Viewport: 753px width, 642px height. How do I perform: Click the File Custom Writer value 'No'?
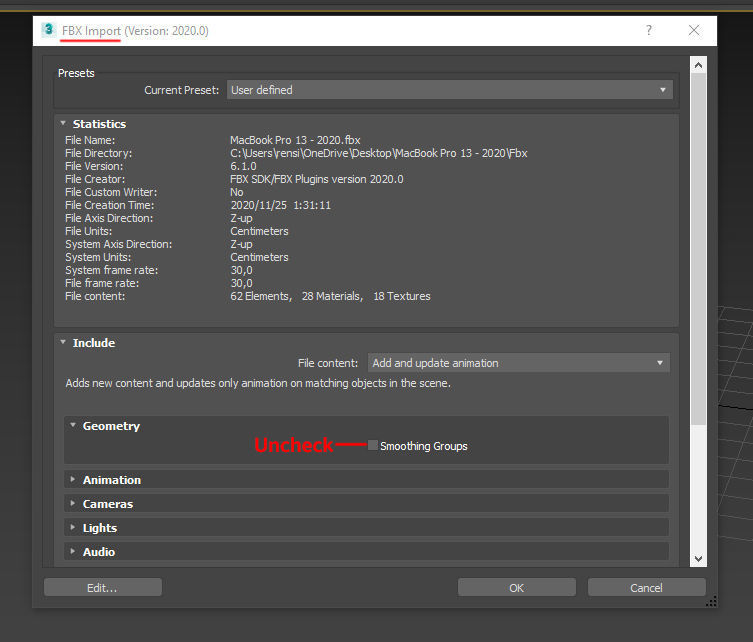pos(237,192)
